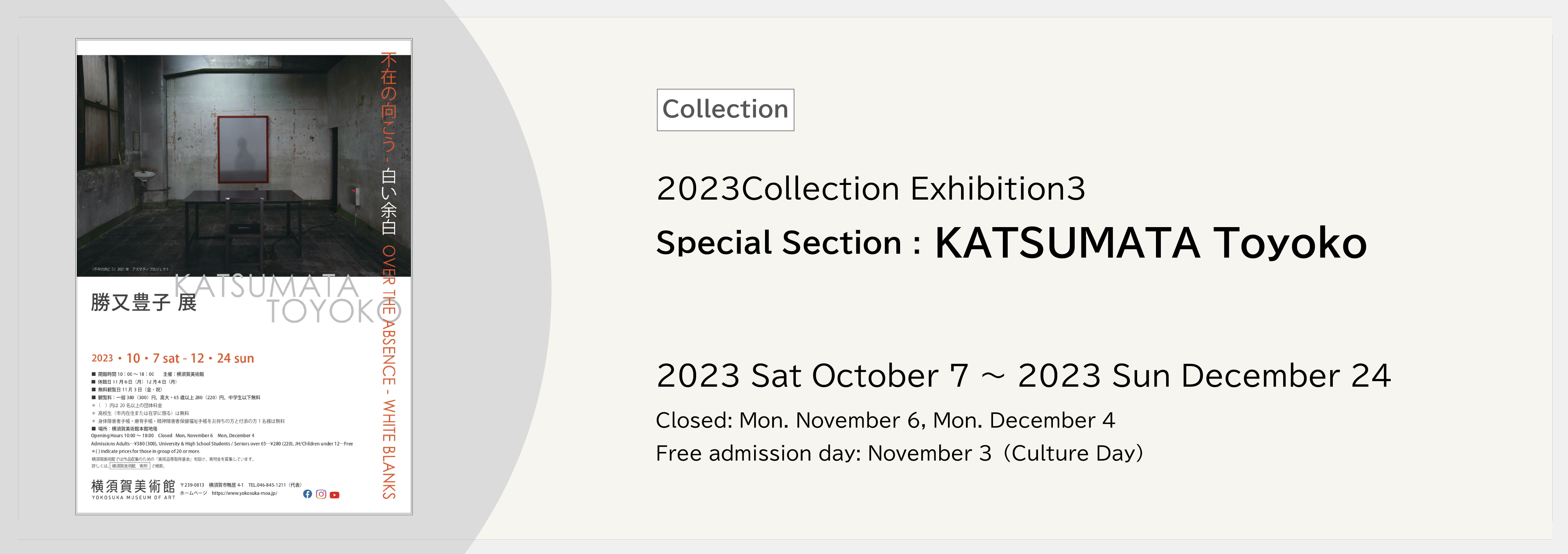Screen dimensions: 1568x554
Task: Click the exhibition date range text
Action: coord(1024,375)
